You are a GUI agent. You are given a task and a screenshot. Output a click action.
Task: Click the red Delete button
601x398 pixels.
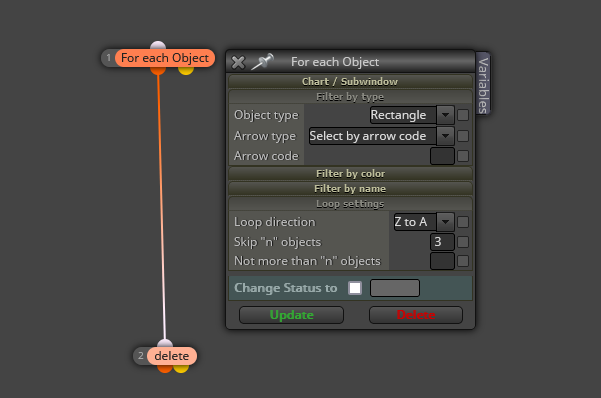click(416, 315)
